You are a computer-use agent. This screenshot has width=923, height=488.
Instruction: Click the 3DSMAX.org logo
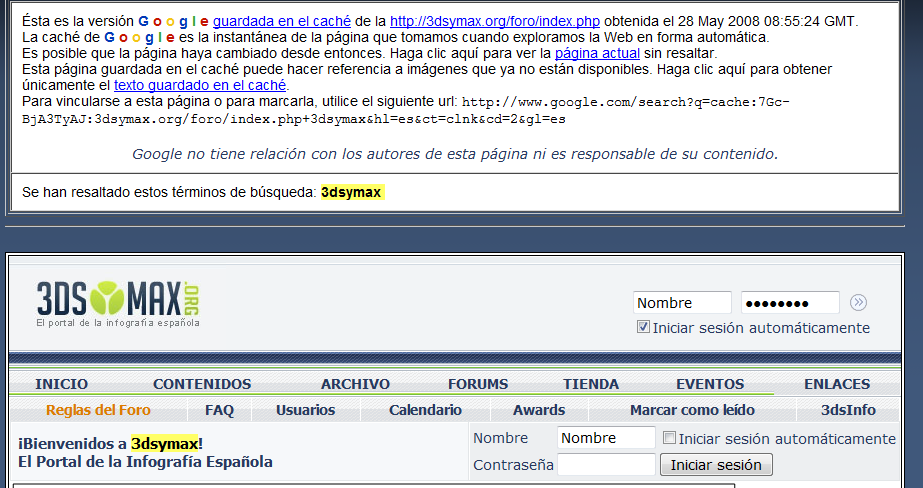pyautogui.click(x=118, y=303)
